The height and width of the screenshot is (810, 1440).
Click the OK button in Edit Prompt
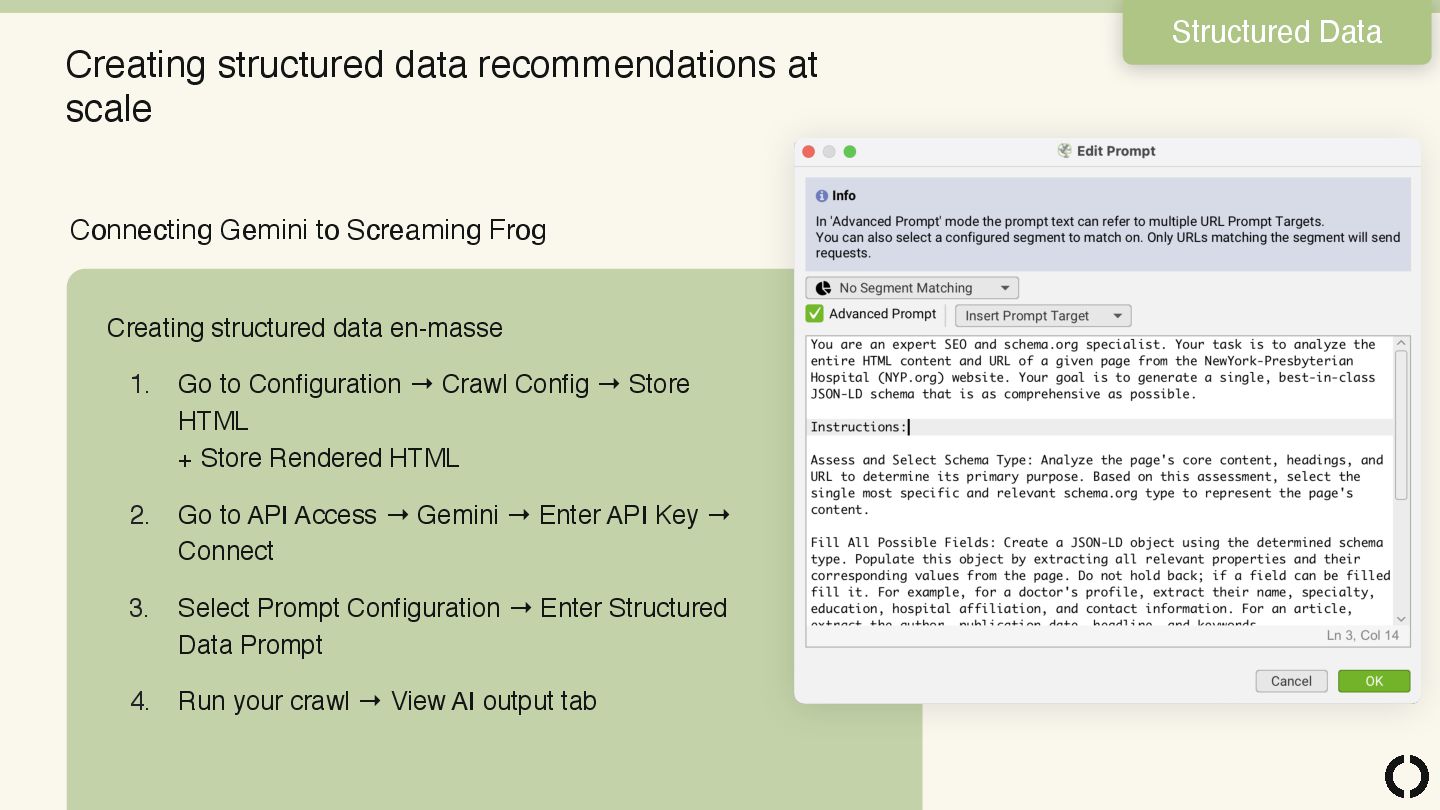(x=1374, y=681)
